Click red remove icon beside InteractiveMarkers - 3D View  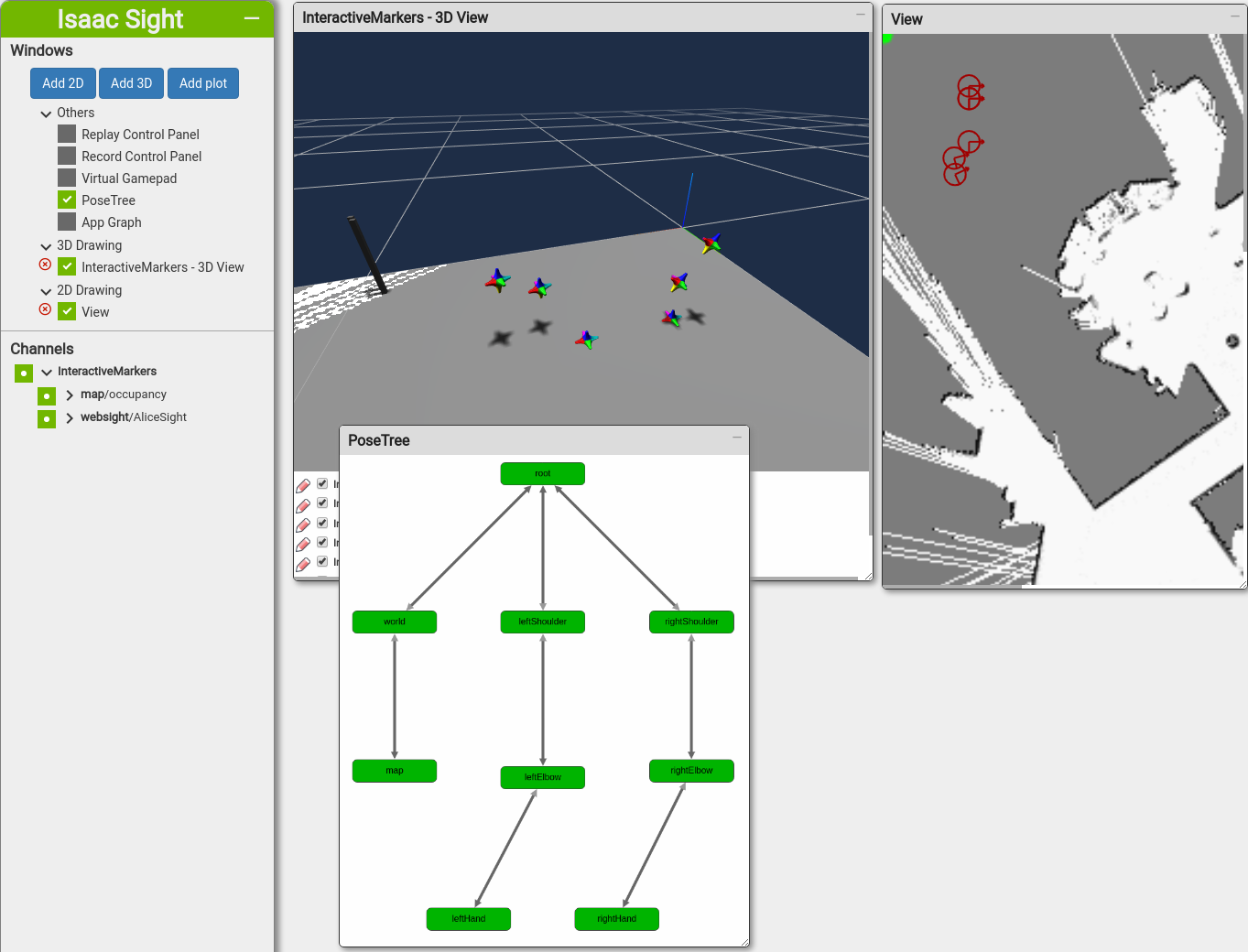tap(45, 265)
